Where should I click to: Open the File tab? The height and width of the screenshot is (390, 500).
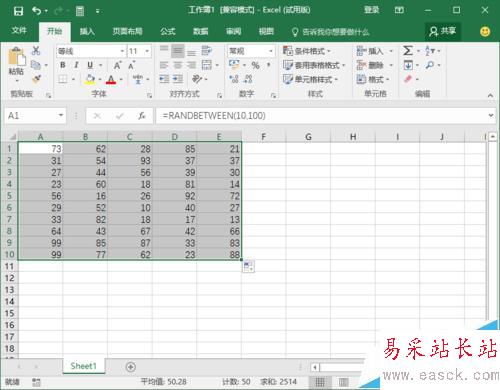pyautogui.click(x=19, y=31)
